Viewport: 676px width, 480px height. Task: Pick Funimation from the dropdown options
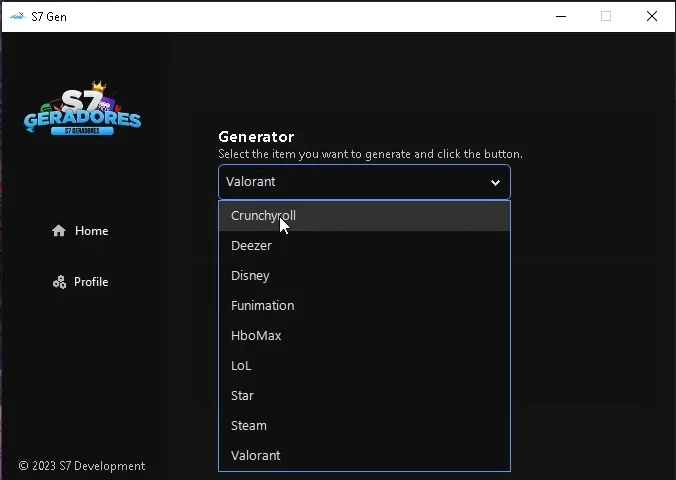[364, 306]
